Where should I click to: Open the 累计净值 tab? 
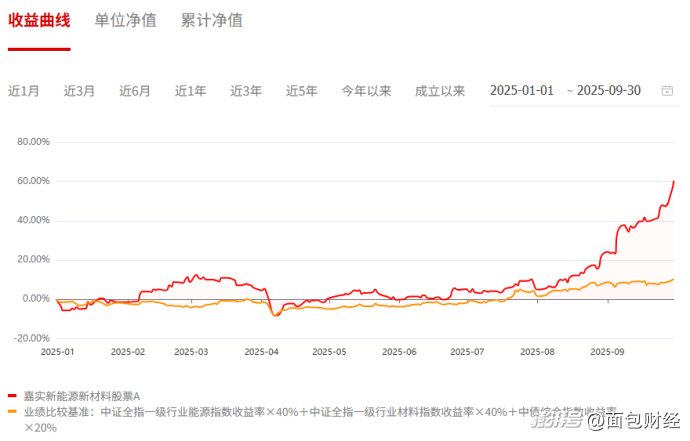(x=212, y=20)
